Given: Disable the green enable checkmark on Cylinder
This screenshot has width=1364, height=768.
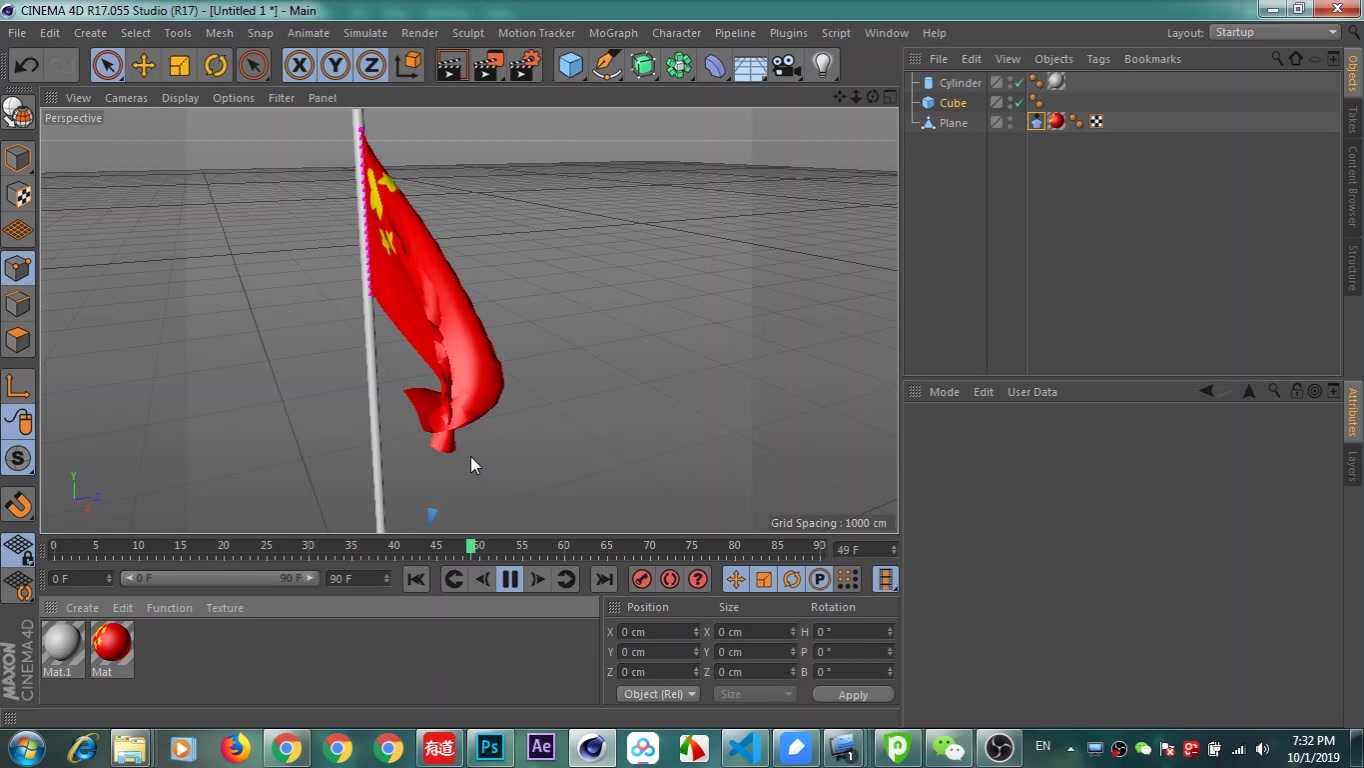Looking at the screenshot, I should click(x=1019, y=82).
